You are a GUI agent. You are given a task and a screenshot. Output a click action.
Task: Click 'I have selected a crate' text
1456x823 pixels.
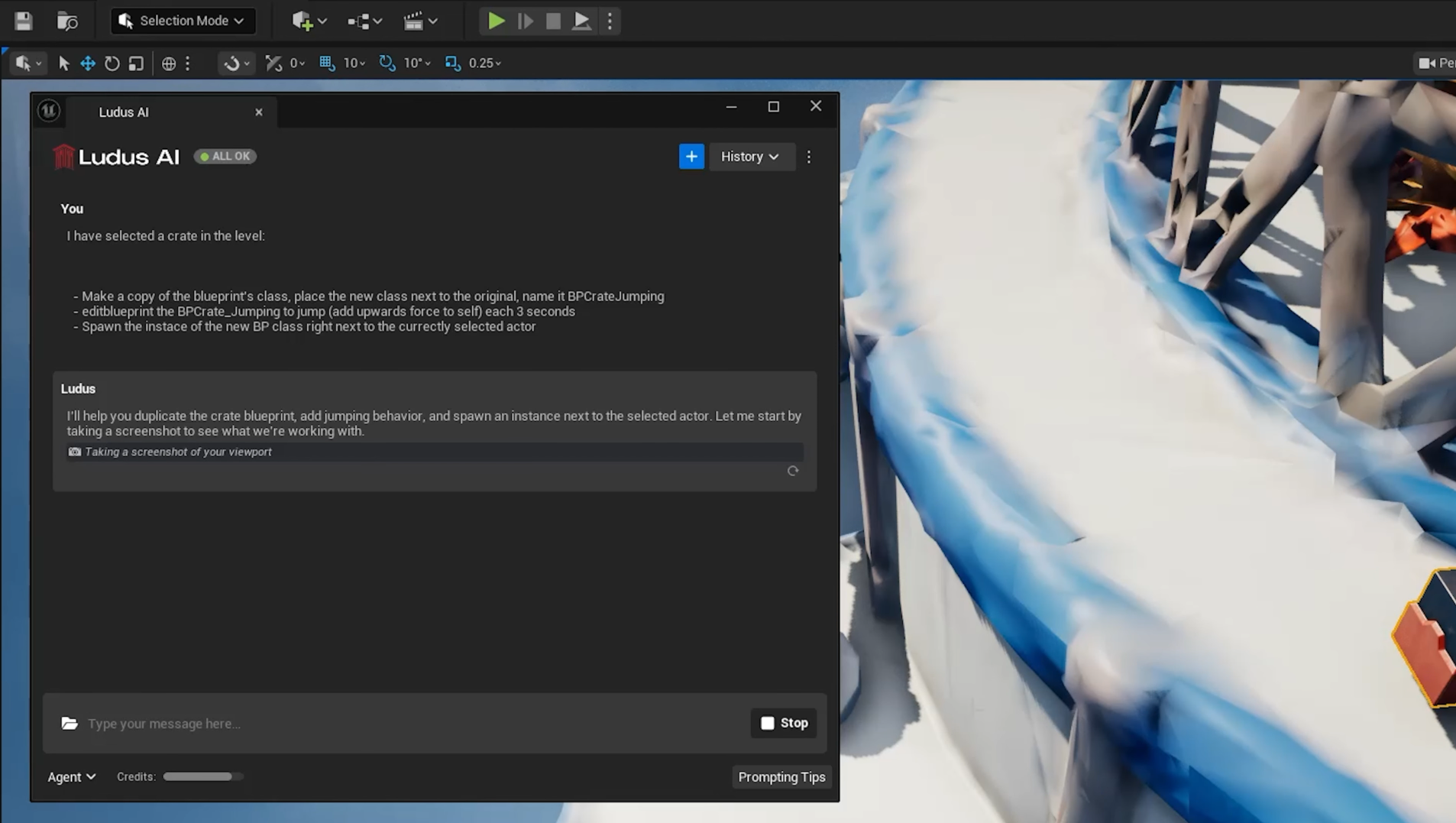point(166,236)
